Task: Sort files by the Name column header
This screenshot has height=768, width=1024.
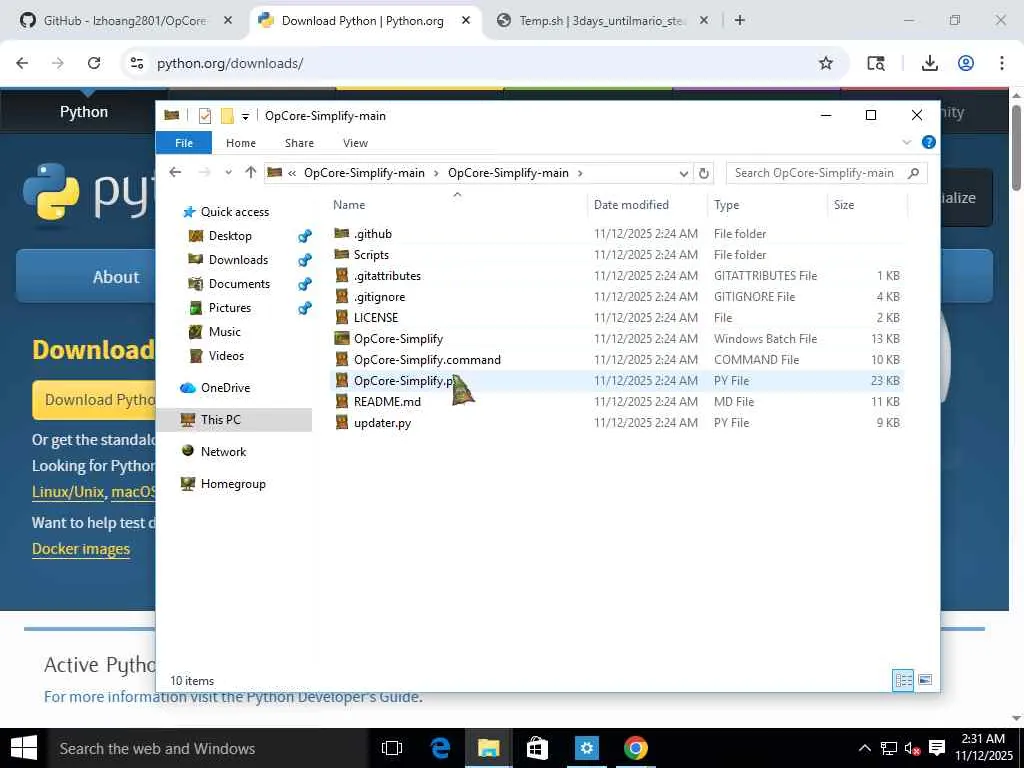Action: (458, 204)
